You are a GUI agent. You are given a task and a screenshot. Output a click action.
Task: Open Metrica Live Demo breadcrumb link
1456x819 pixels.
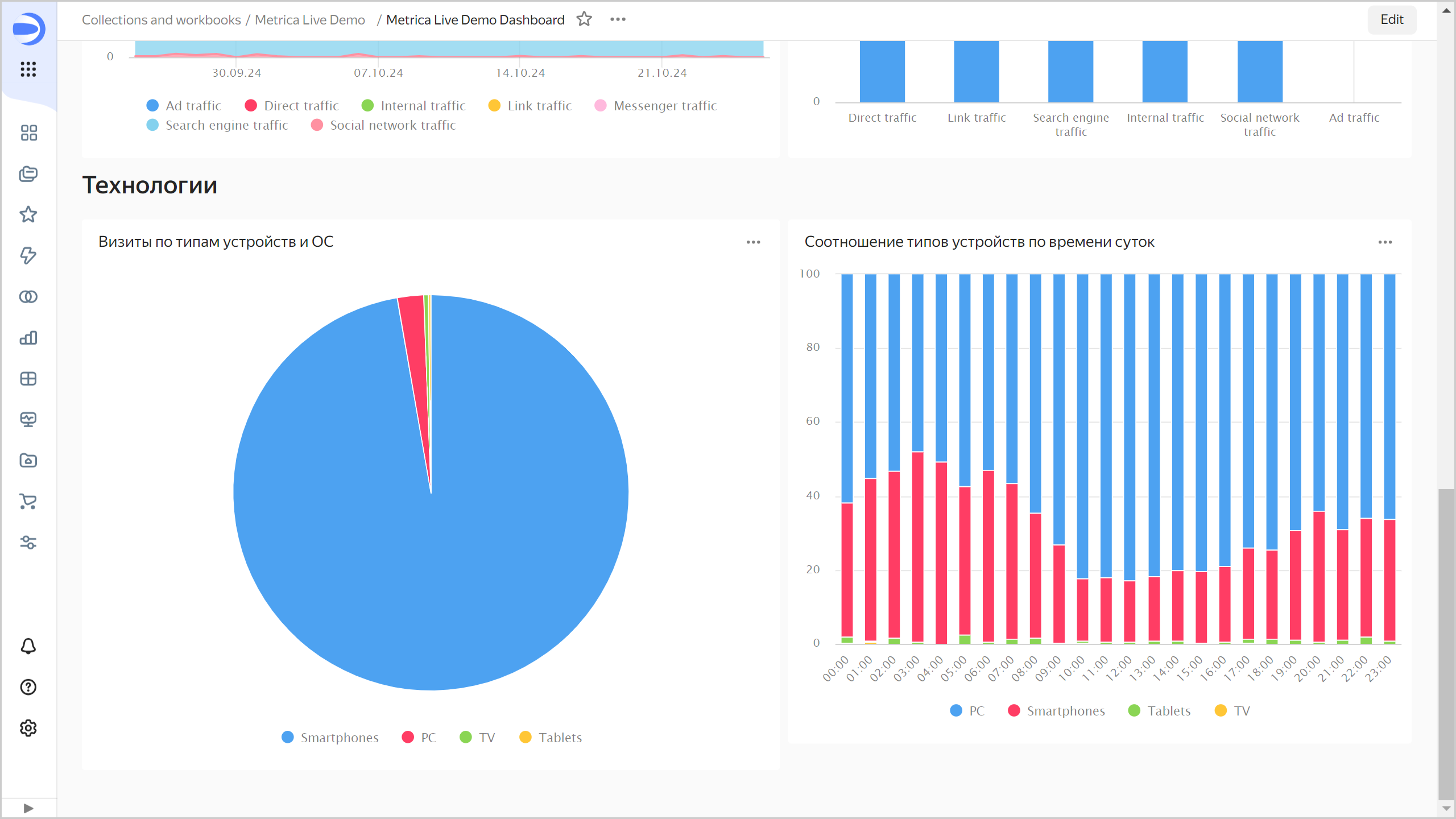point(310,20)
